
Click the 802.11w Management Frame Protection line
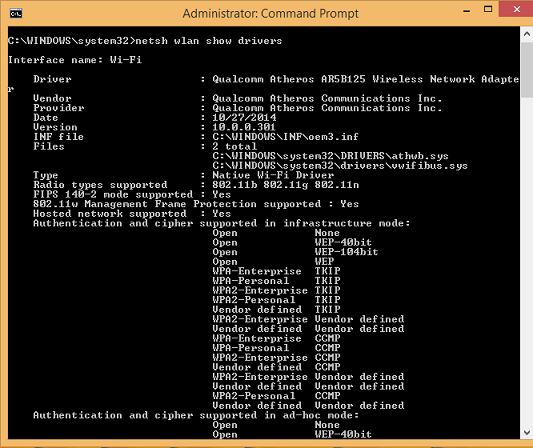pyautogui.click(x=196, y=204)
